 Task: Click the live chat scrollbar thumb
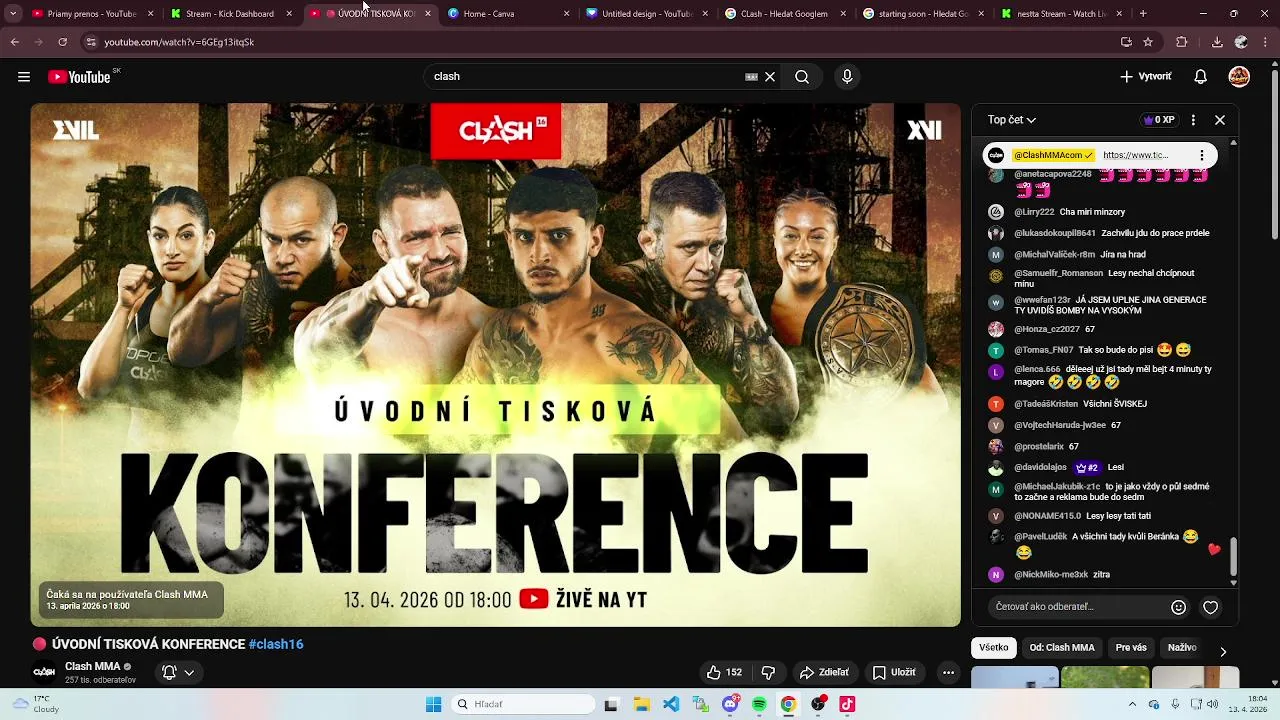pyautogui.click(x=1233, y=556)
